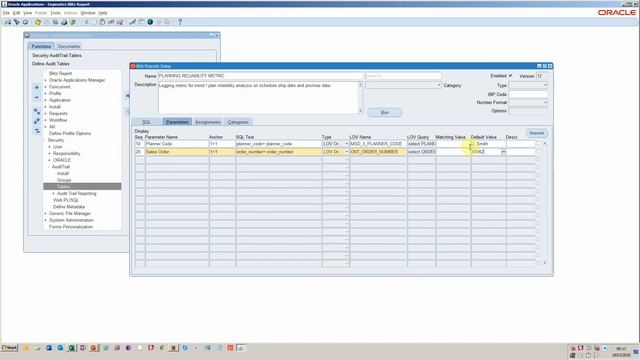Click the Clear Record toolbar icon
640x360 pixels.
(111, 22)
